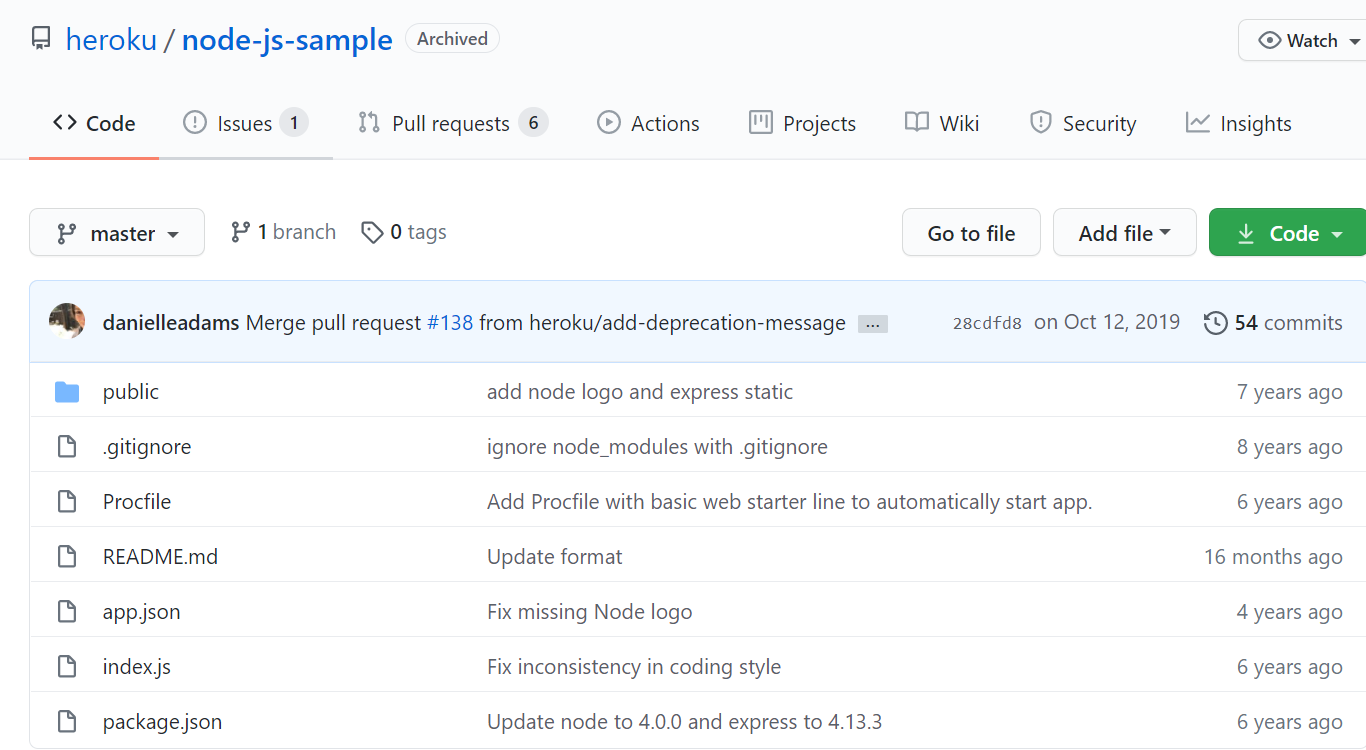Click the README.md file icon
The height and width of the screenshot is (750, 1366).
pyautogui.click(x=67, y=557)
